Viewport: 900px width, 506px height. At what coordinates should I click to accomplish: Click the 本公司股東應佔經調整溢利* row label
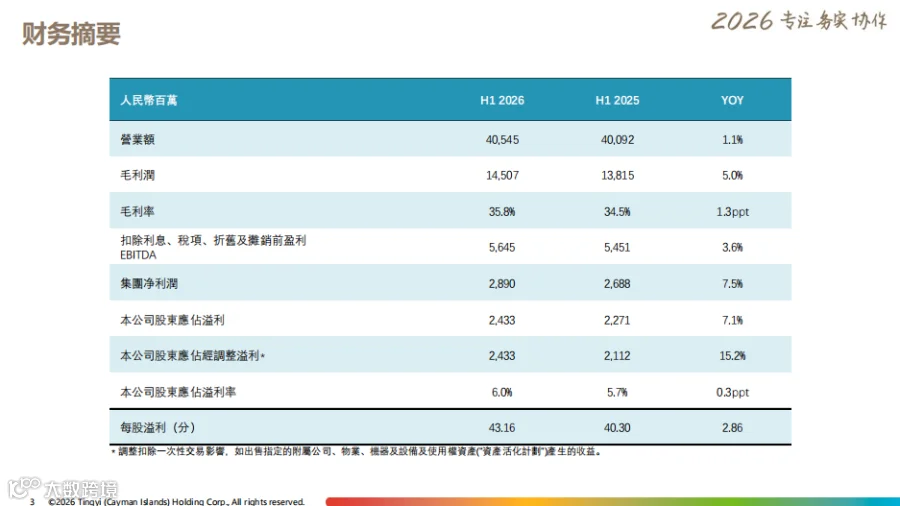coord(192,356)
